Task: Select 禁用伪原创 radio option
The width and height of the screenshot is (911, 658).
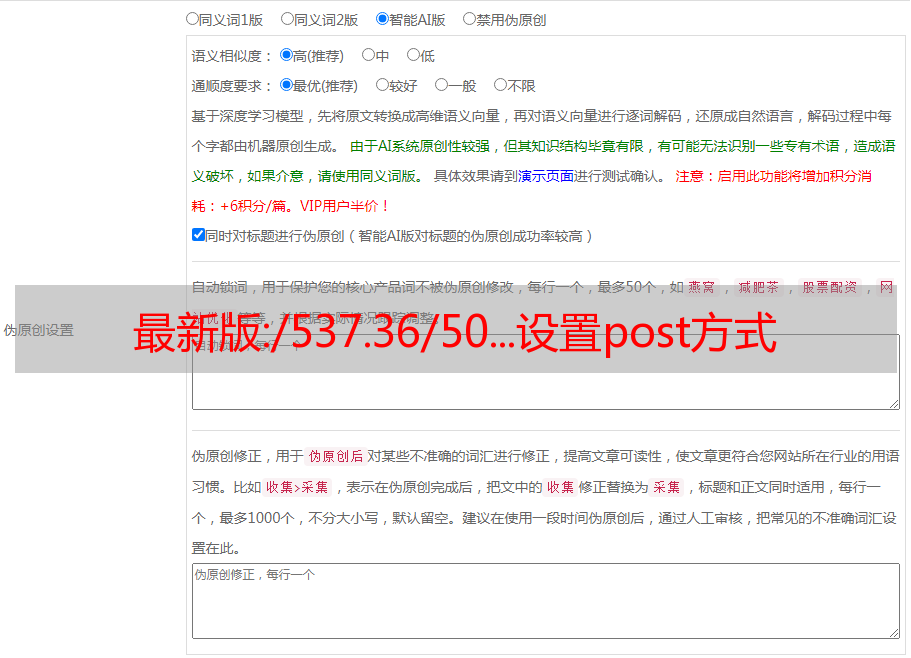Action: [469, 19]
